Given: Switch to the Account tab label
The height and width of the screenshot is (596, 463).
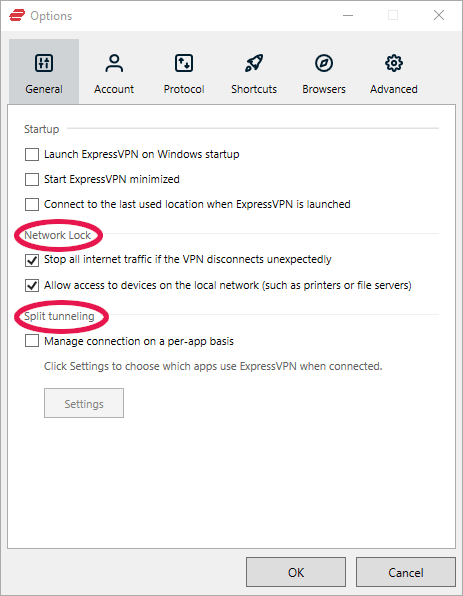Looking at the screenshot, I should (114, 89).
